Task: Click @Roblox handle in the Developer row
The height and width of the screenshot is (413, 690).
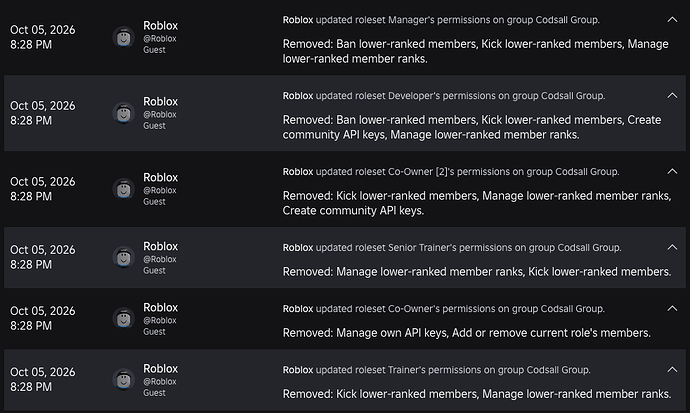Action: point(160,114)
